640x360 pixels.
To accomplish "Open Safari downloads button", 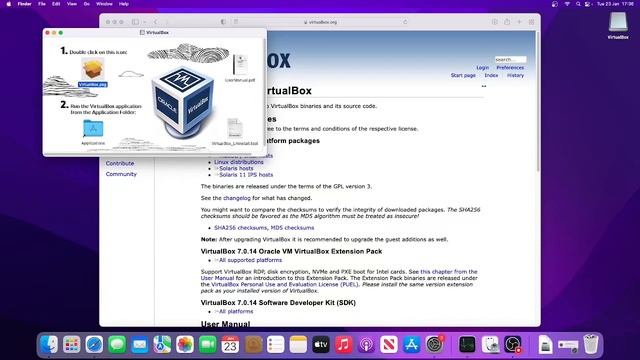I will tap(494, 22).
